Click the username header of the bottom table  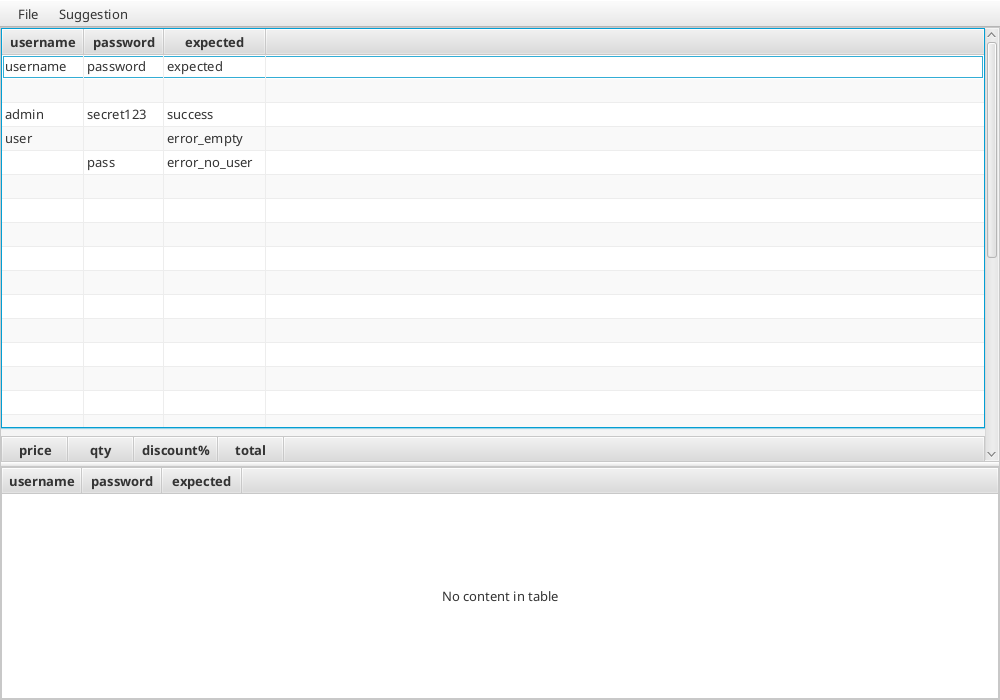point(41,481)
